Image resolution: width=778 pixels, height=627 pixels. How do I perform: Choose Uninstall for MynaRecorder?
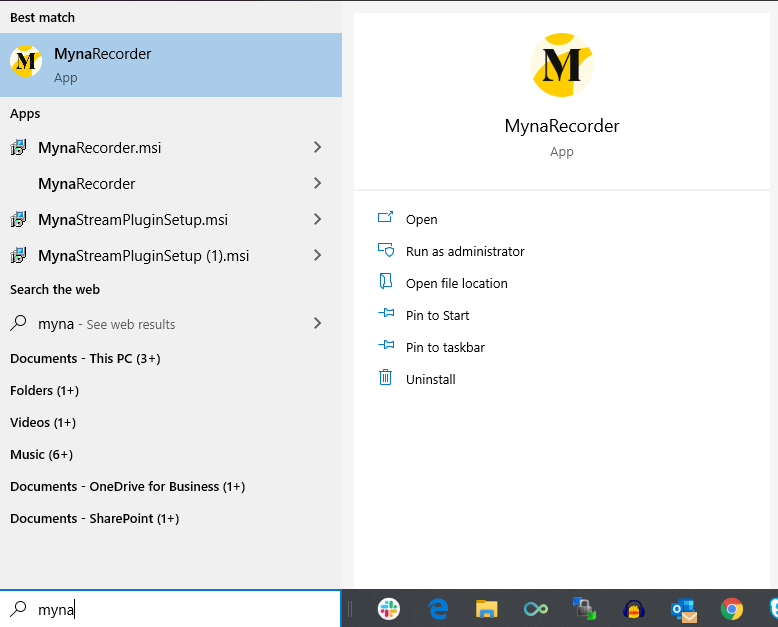(431, 379)
